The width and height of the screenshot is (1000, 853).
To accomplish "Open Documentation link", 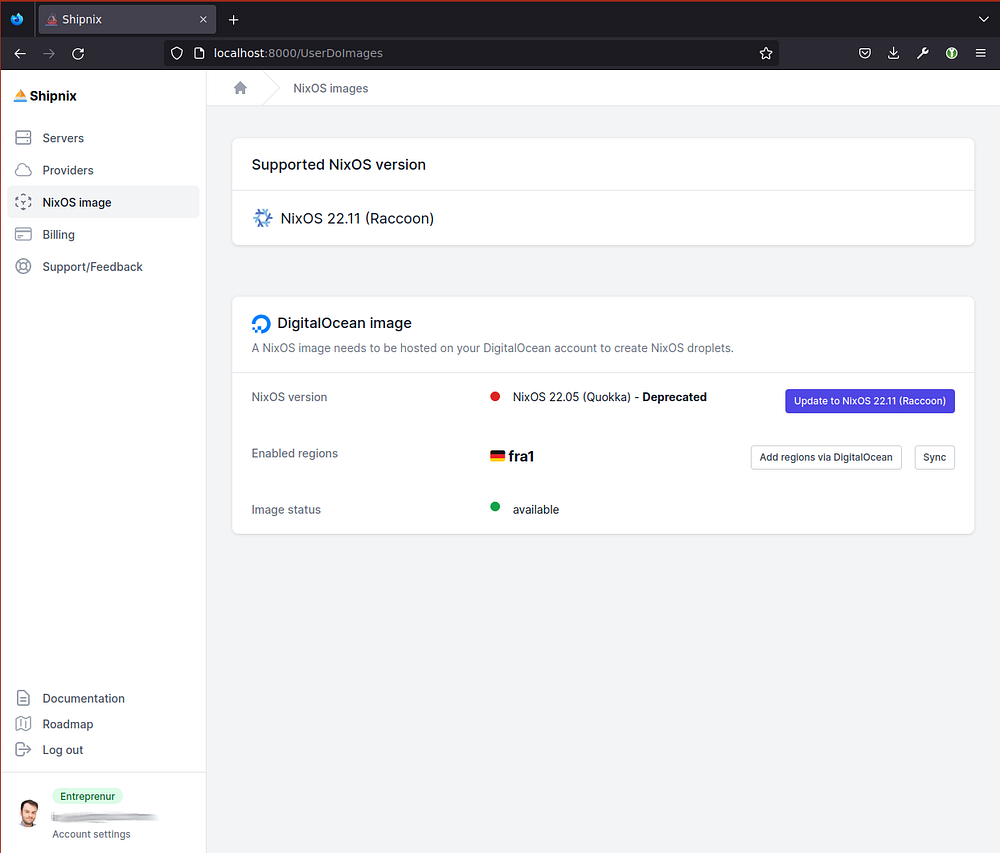I will [x=84, y=698].
